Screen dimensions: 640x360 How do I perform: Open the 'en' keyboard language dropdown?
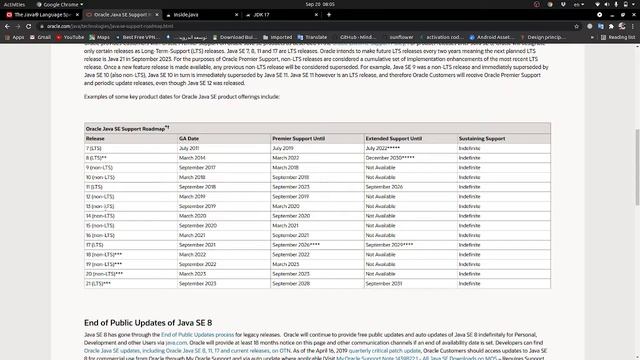pos(579,4)
